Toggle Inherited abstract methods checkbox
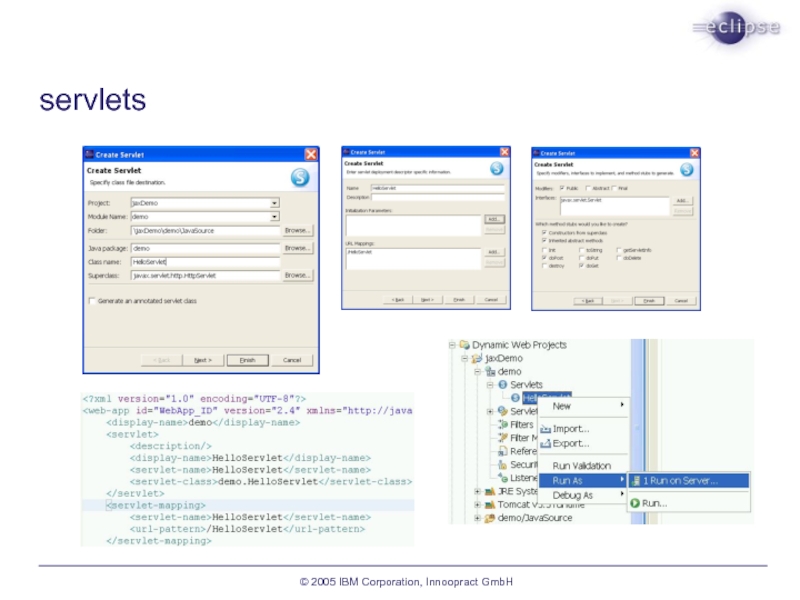The image size is (800, 600). pos(544,240)
